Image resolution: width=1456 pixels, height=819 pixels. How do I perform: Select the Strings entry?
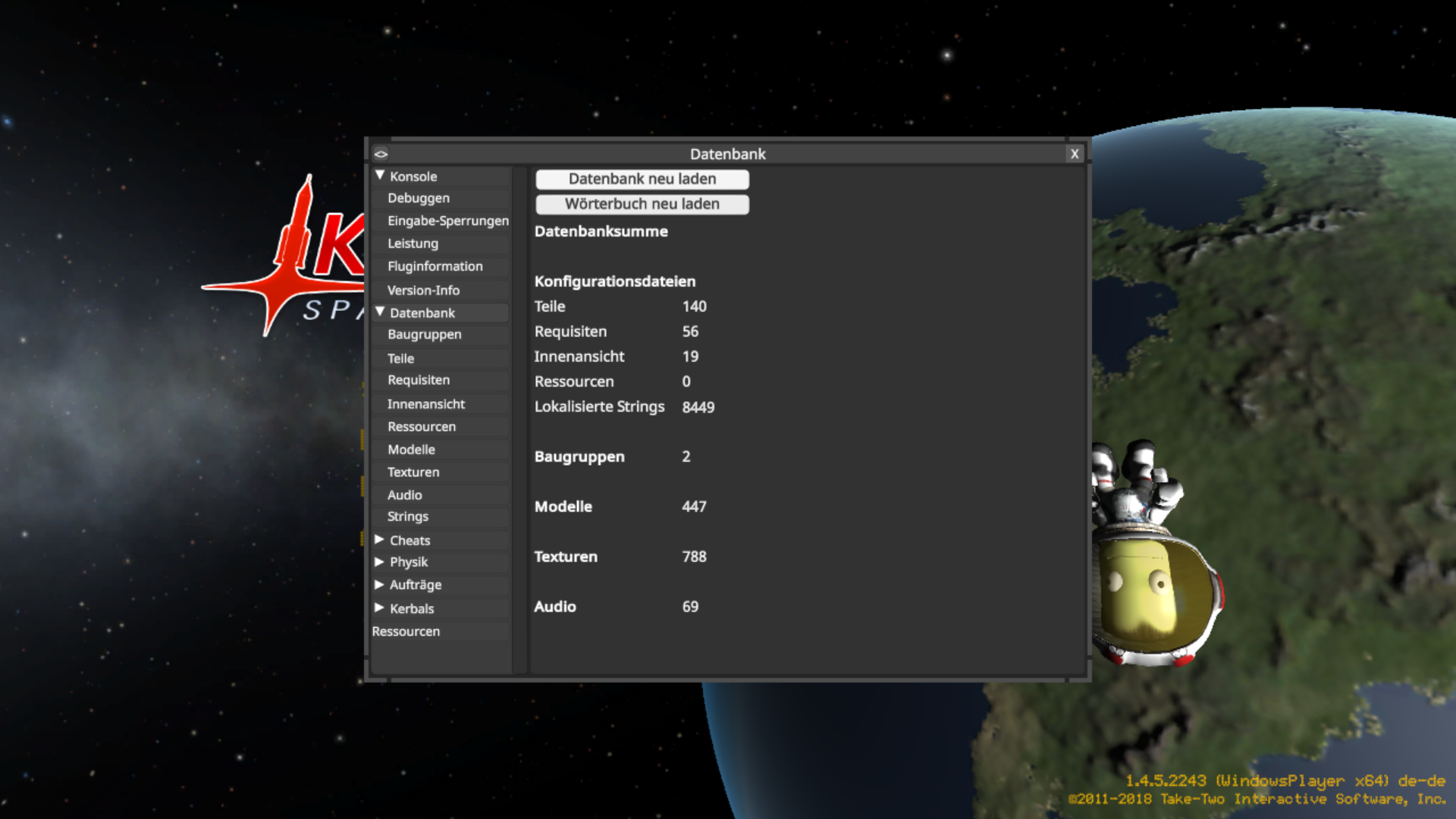407,516
